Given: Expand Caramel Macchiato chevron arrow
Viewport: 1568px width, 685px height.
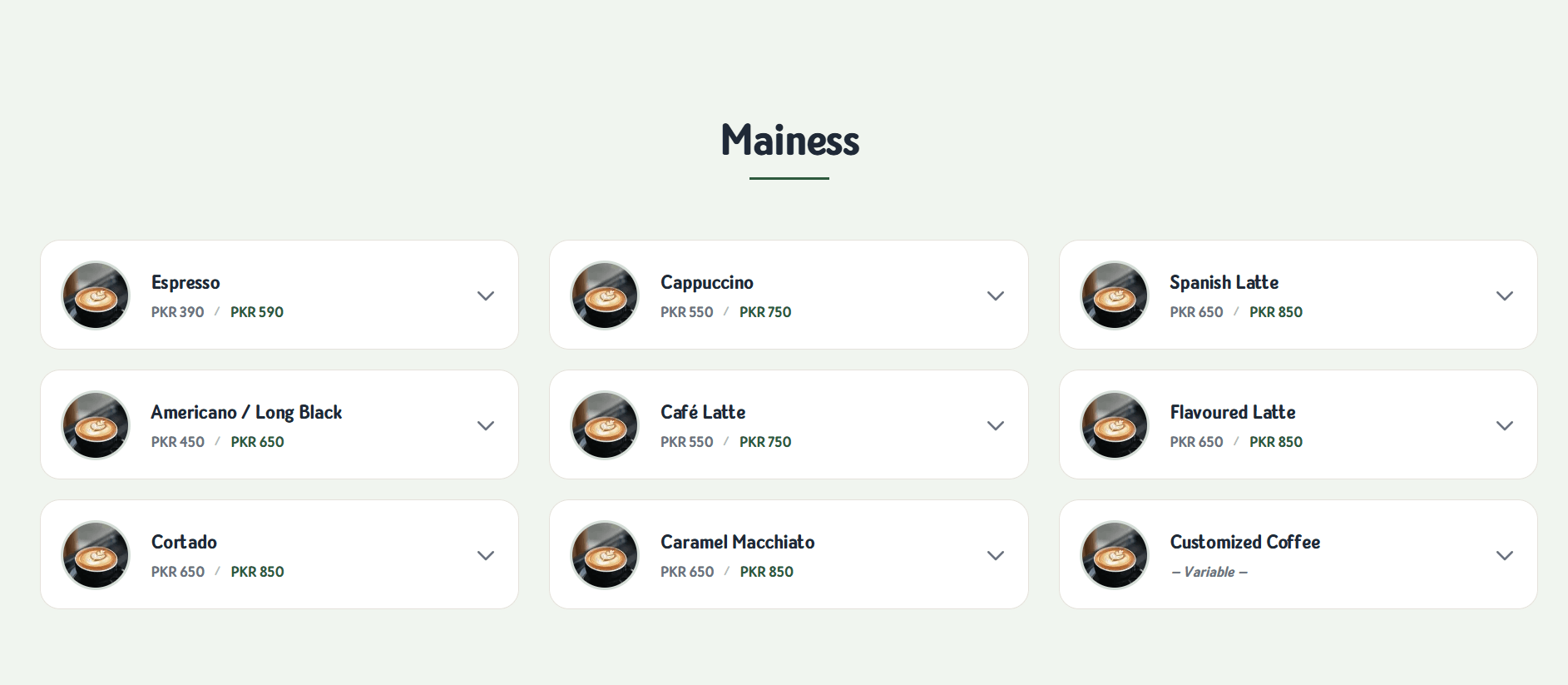Looking at the screenshot, I should tap(995, 555).
